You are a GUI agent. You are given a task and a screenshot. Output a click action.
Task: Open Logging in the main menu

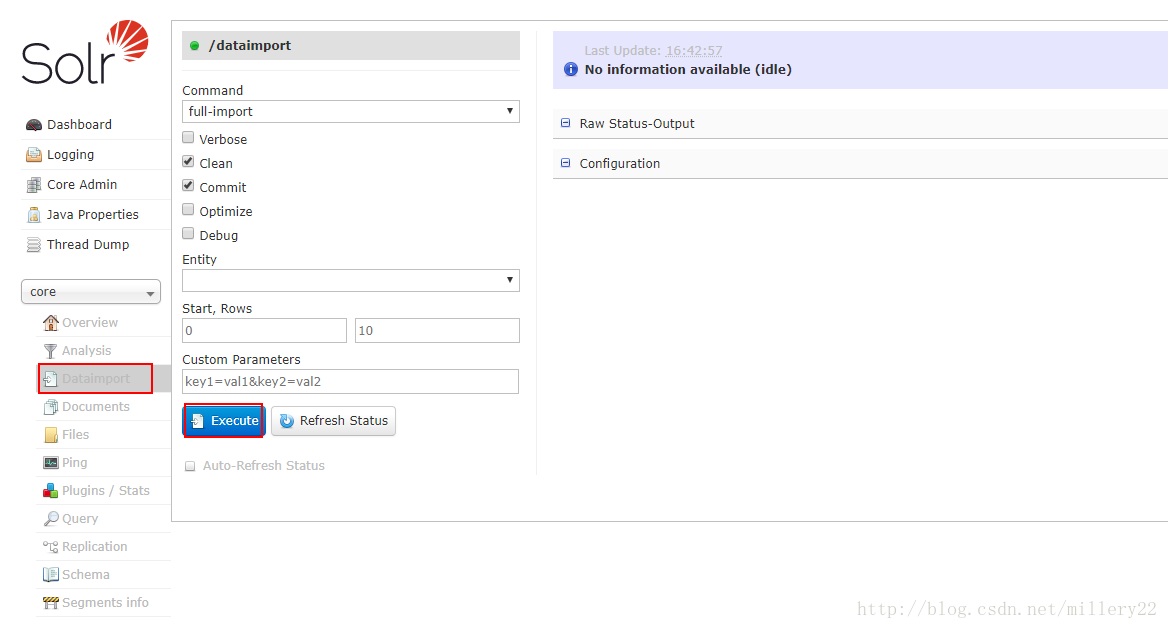(x=70, y=155)
